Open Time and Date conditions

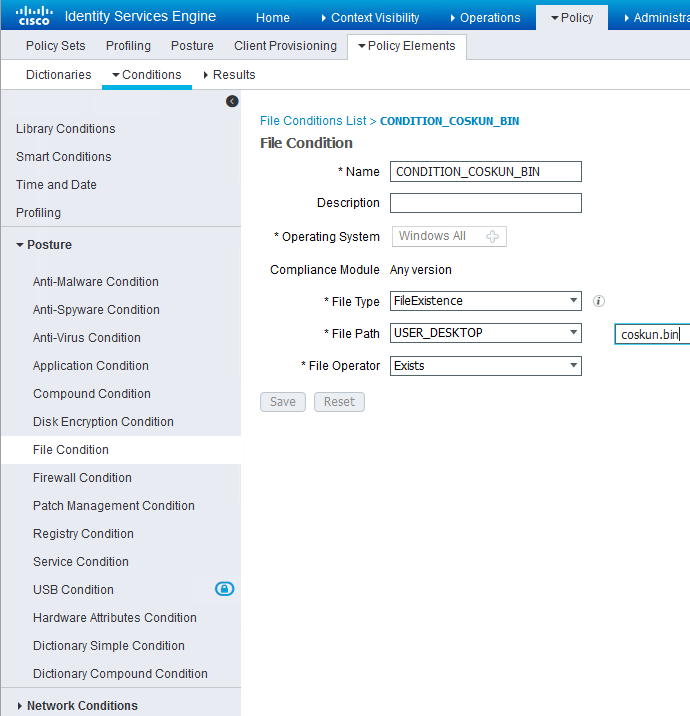click(56, 184)
